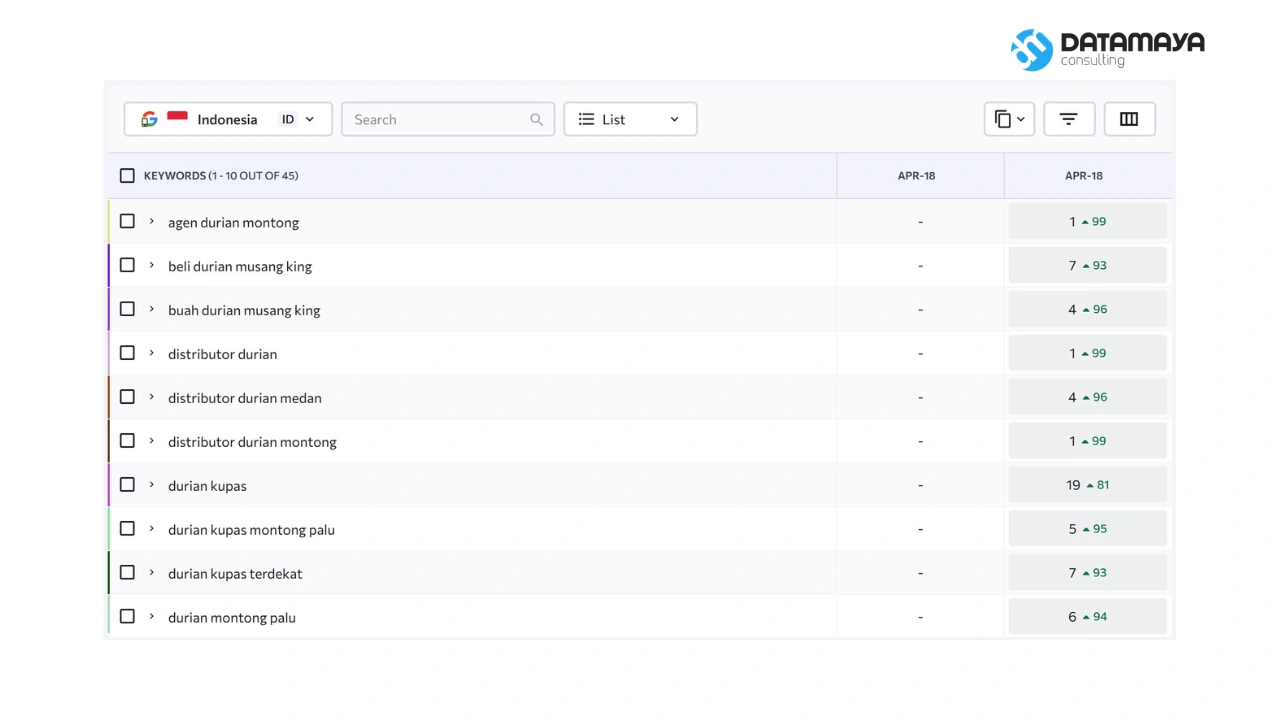Open the List view dropdown
Screen dimensions: 1280x720
[630, 119]
